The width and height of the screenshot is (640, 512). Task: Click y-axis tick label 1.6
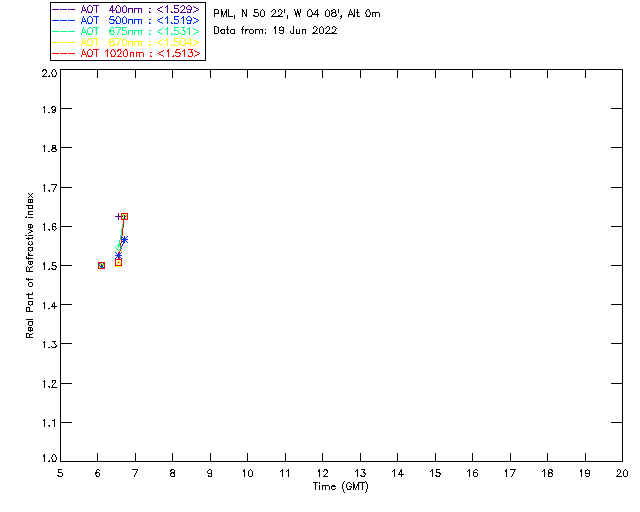(49, 227)
